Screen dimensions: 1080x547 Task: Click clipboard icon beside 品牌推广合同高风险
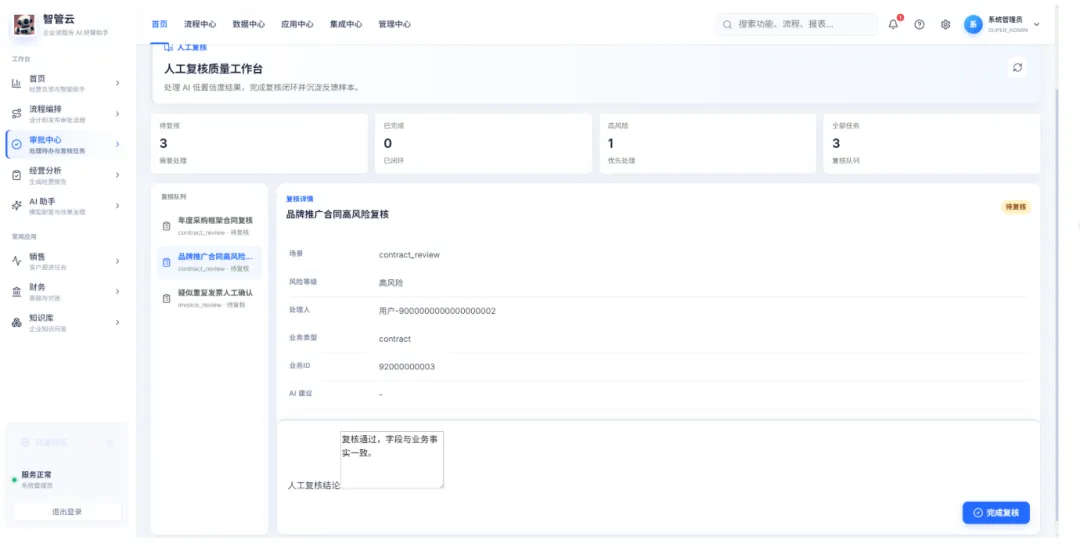[x=166, y=262]
